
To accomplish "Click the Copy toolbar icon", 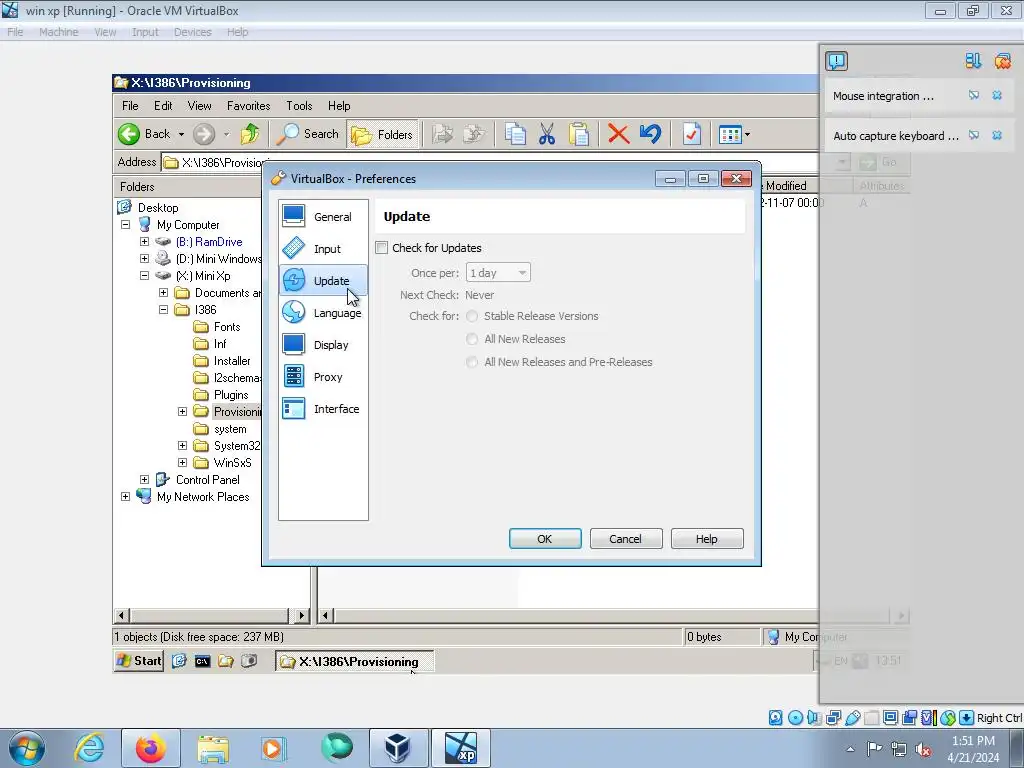I will [515, 135].
